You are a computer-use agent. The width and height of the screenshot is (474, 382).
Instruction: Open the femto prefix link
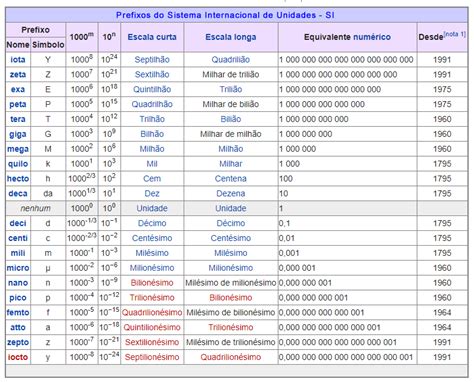pos(18,312)
